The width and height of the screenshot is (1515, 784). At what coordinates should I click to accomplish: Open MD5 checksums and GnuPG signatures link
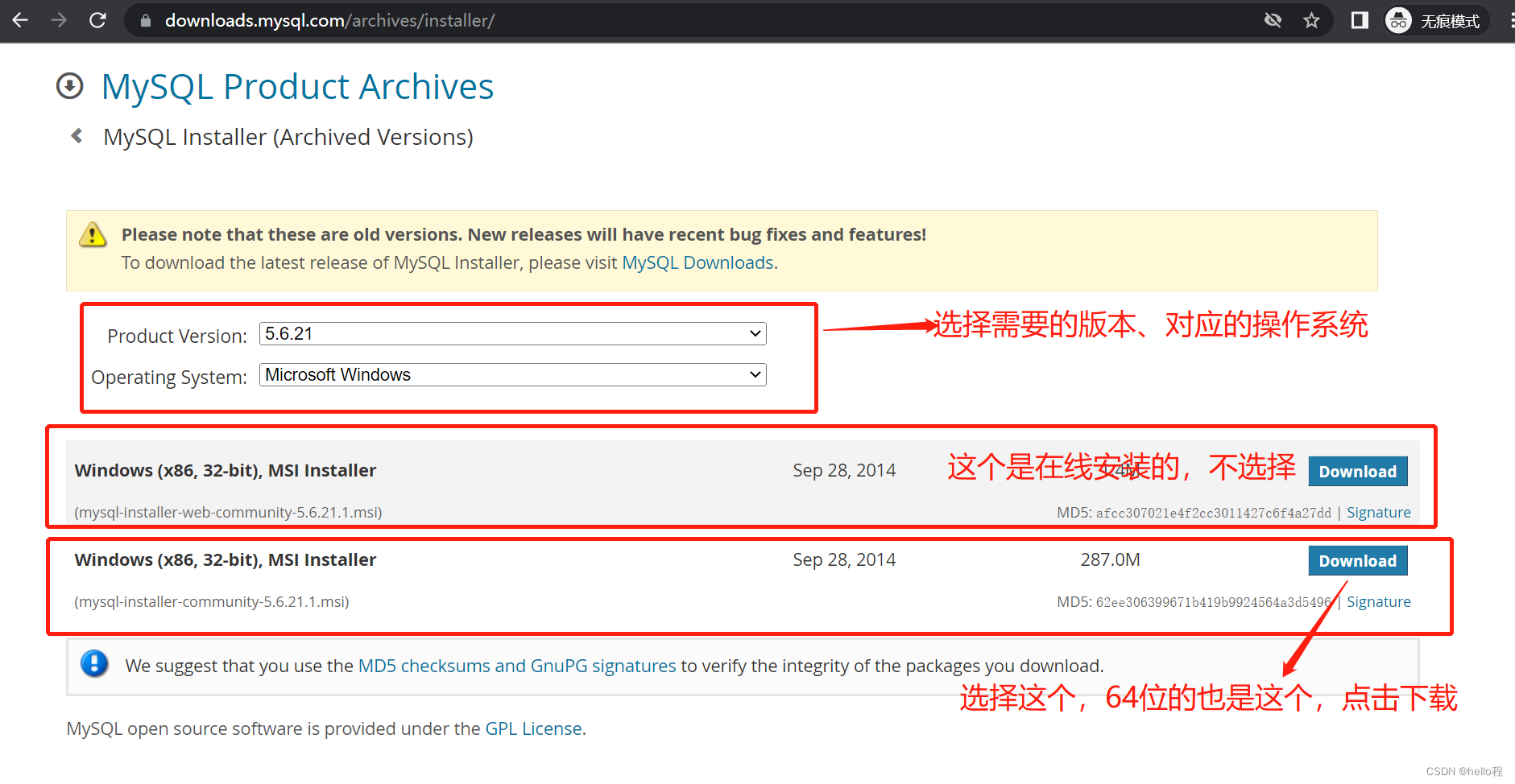point(517,666)
